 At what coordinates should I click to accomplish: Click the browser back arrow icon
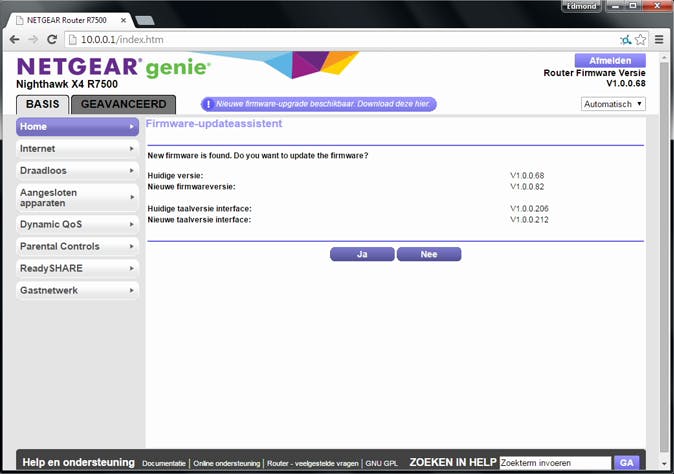[14, 39]
